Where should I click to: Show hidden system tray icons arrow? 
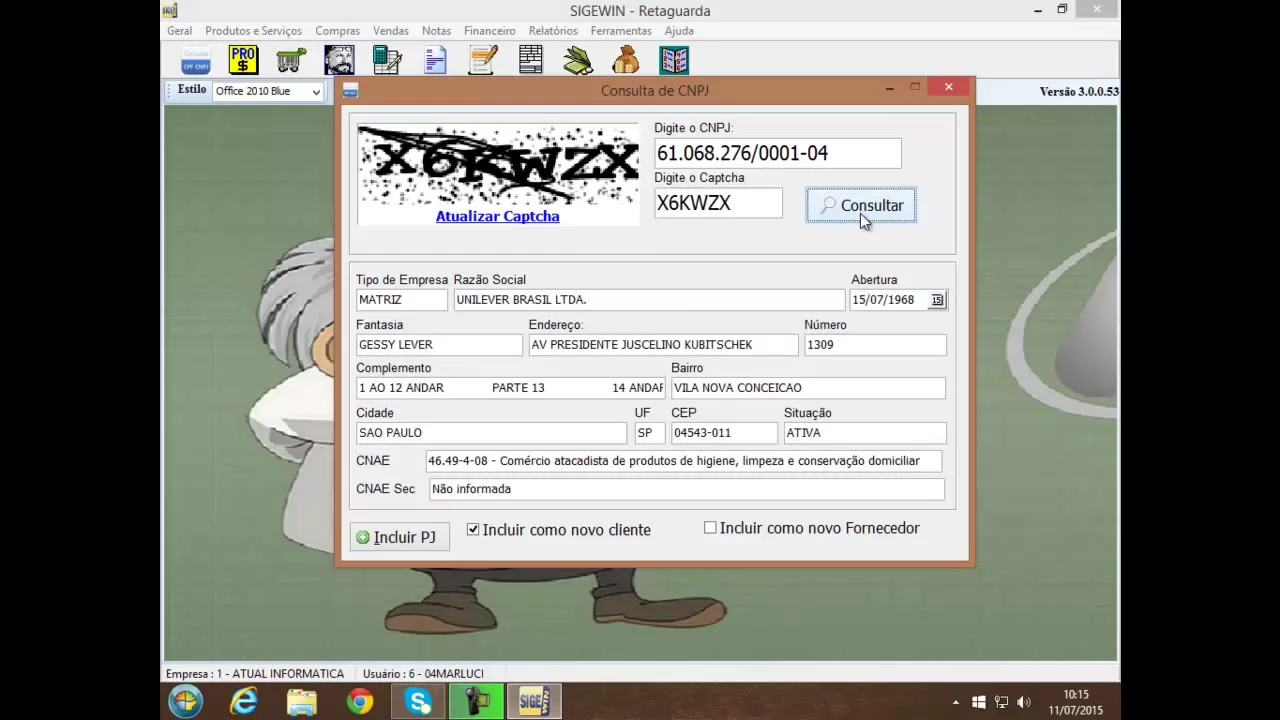tap(956, 702)
